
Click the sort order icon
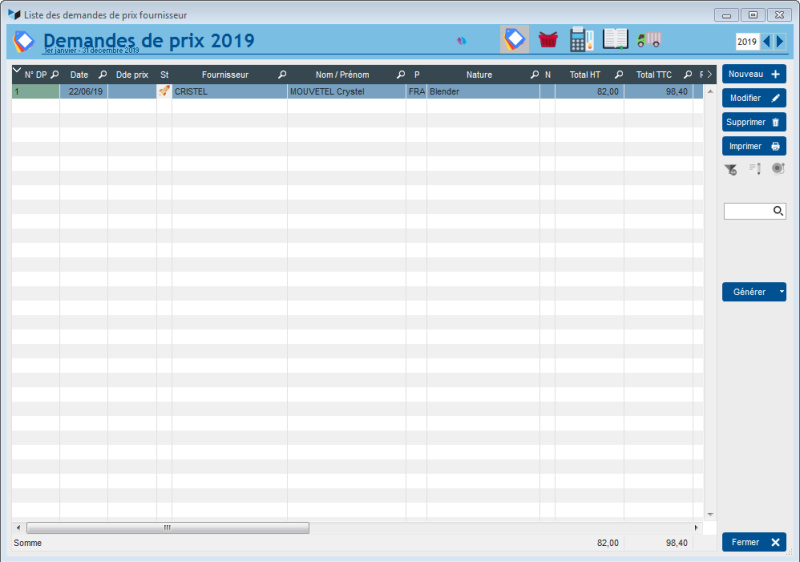755,169
